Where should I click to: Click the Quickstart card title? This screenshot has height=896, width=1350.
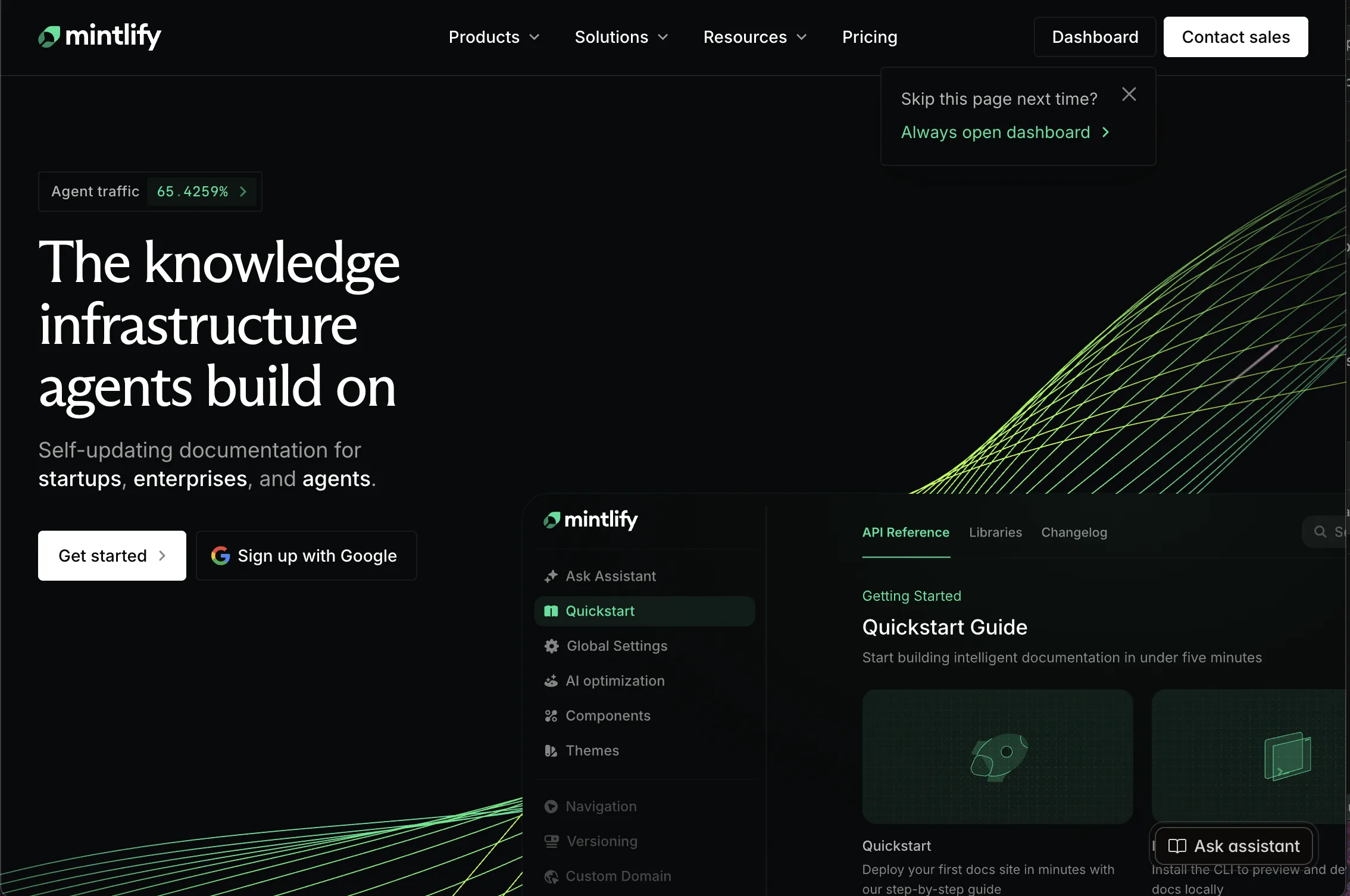coord(896,846)
